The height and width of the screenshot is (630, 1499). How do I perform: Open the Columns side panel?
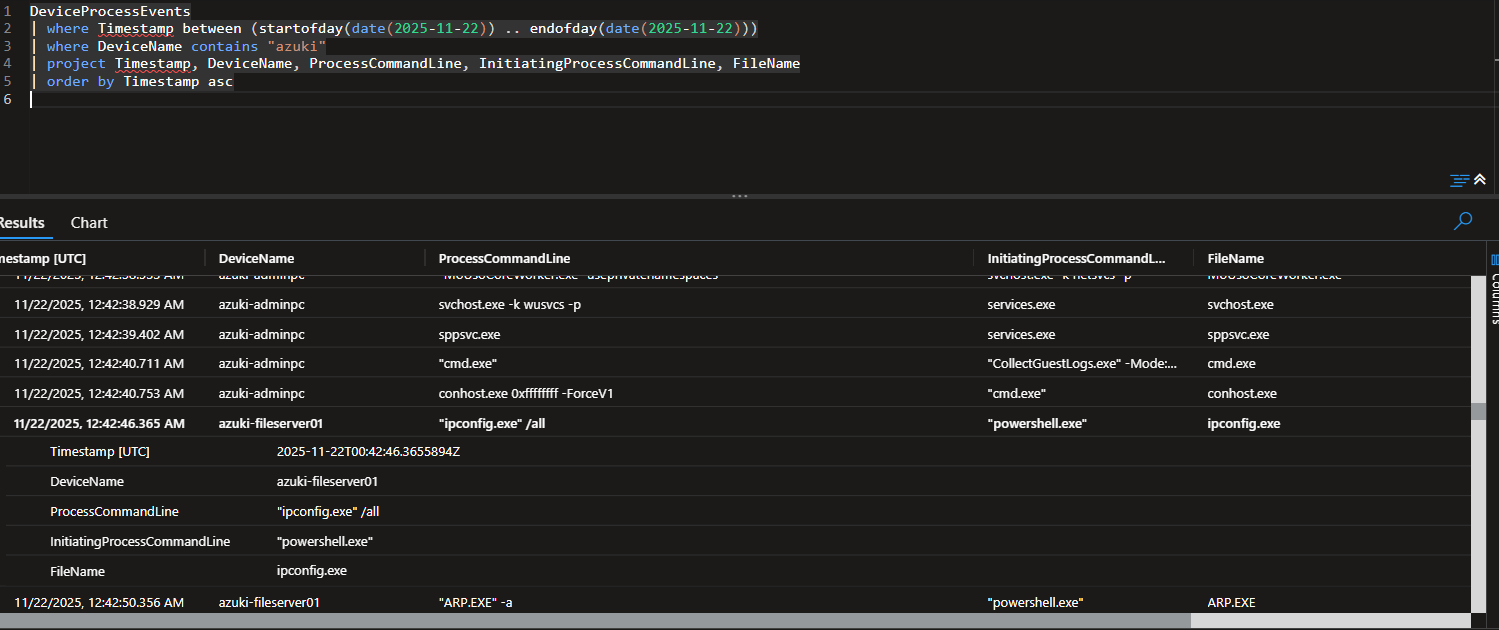point(1495,290)
